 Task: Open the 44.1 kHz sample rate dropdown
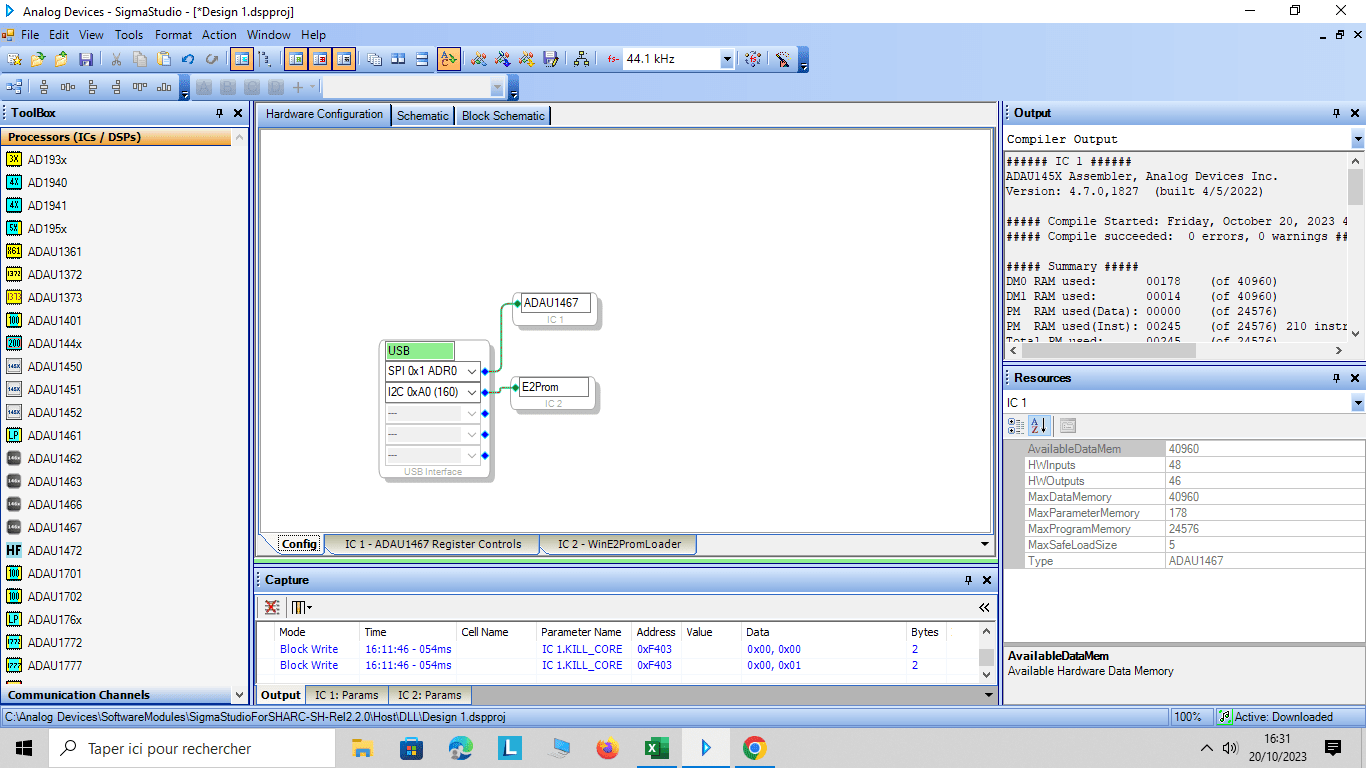(x=727, y=59)
